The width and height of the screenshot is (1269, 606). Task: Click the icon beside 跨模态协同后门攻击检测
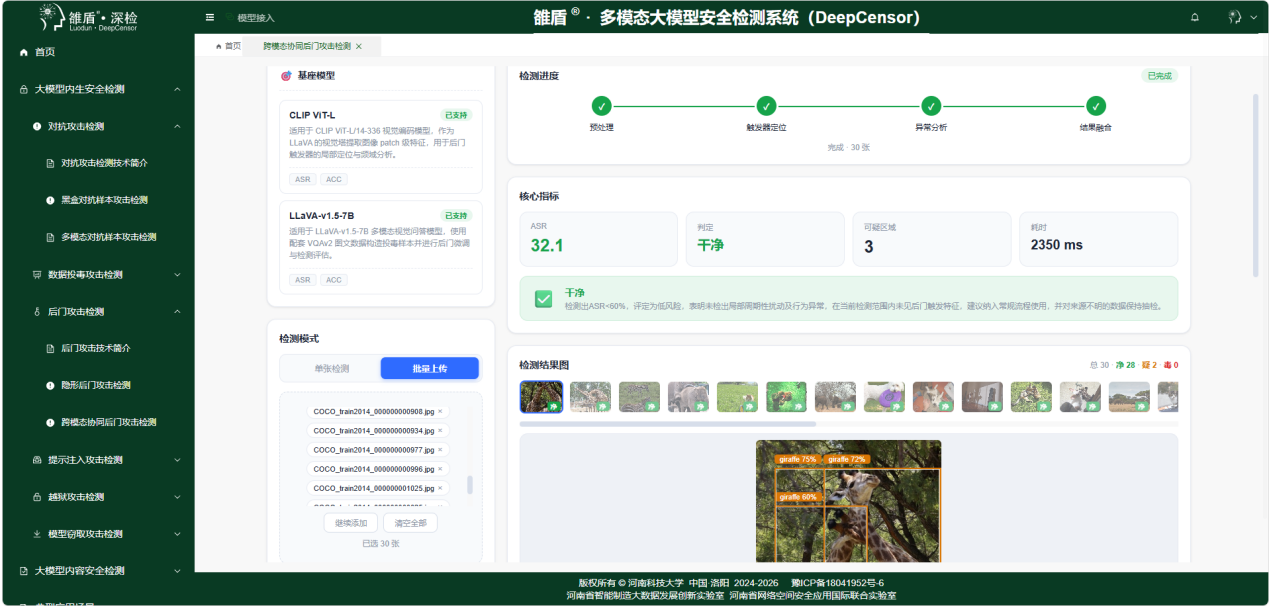(50, 422)
